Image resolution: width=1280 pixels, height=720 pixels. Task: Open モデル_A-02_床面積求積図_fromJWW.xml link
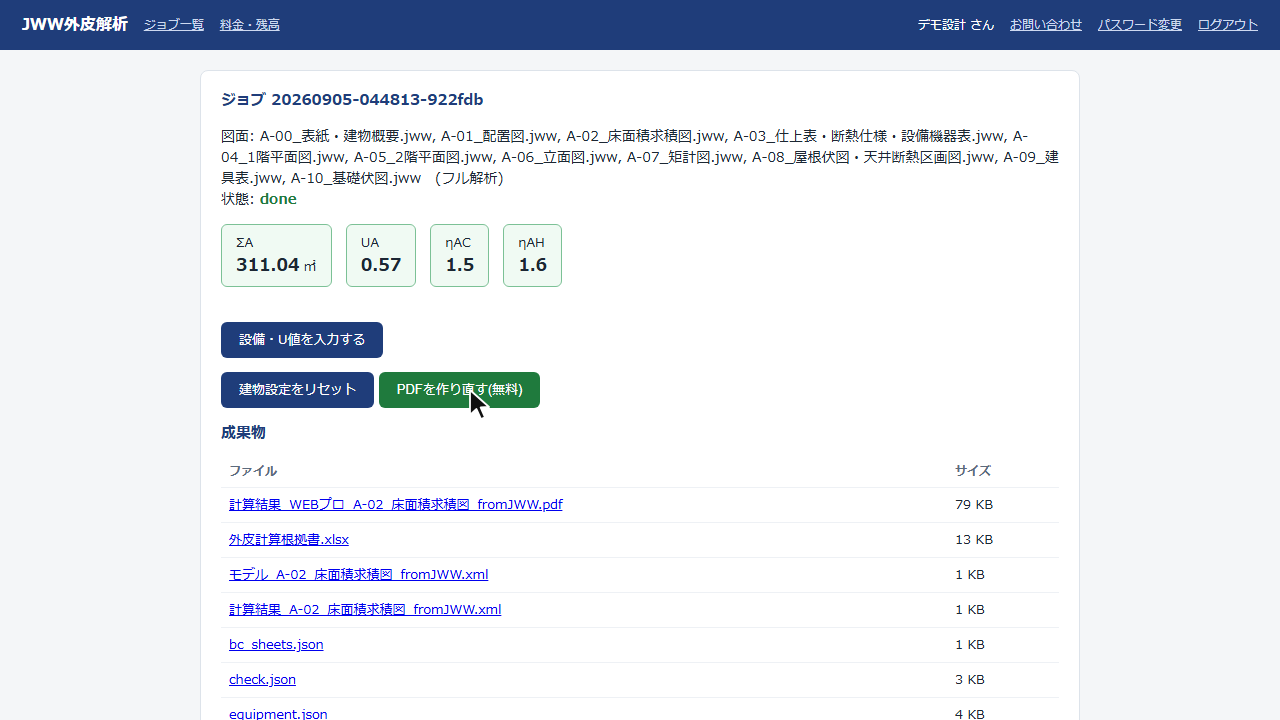358,575
